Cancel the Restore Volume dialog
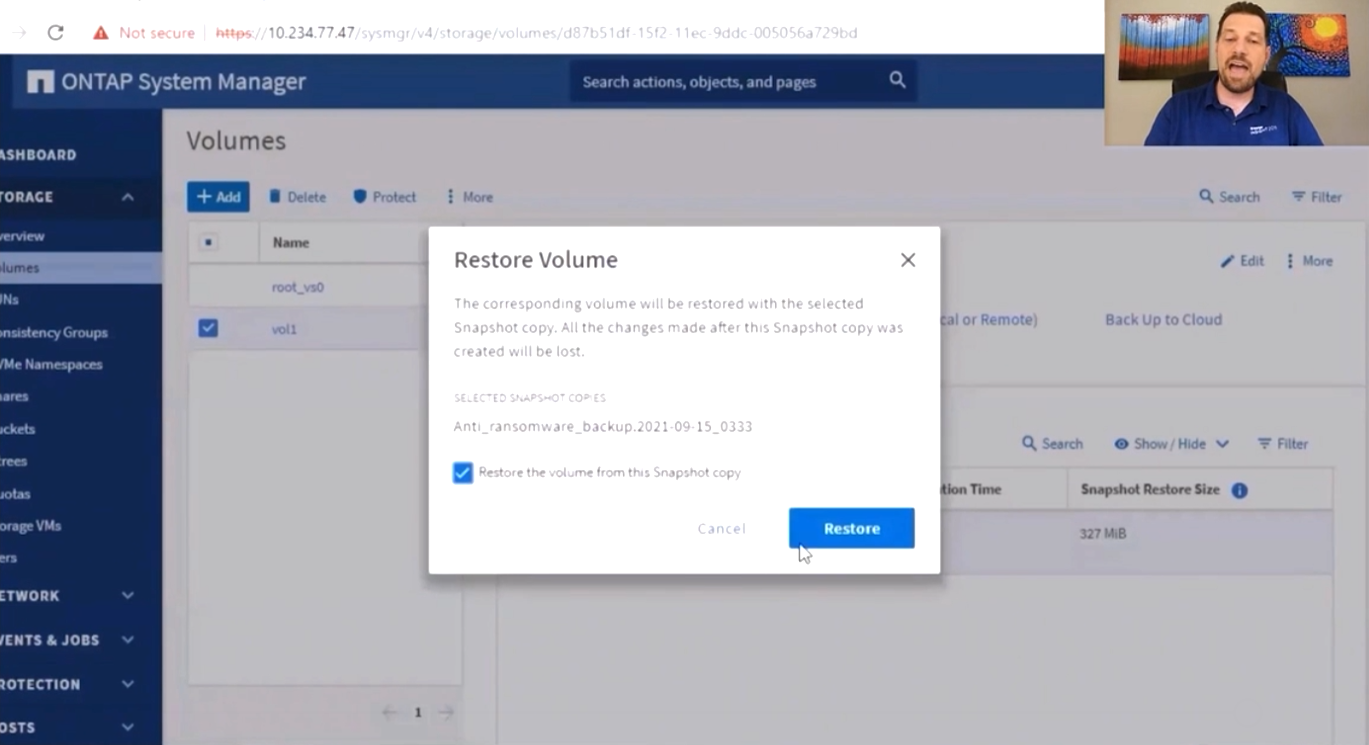 point(722,528)
